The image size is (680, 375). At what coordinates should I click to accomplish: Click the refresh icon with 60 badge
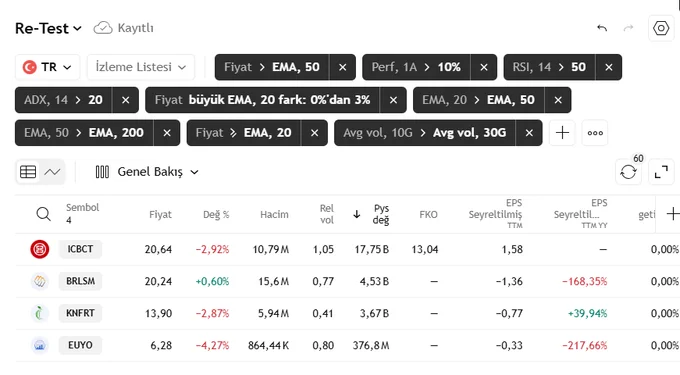coord(628,172)
